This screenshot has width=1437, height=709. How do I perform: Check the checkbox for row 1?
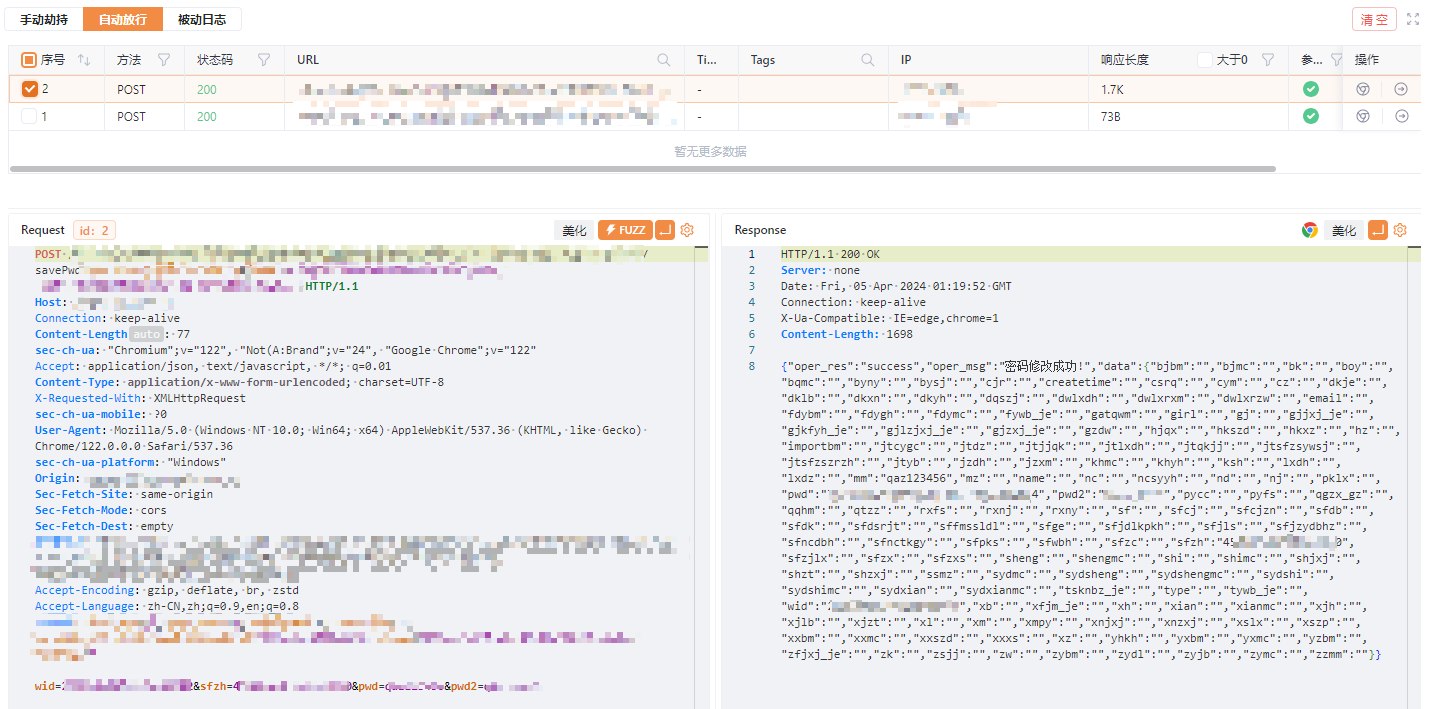29,116
